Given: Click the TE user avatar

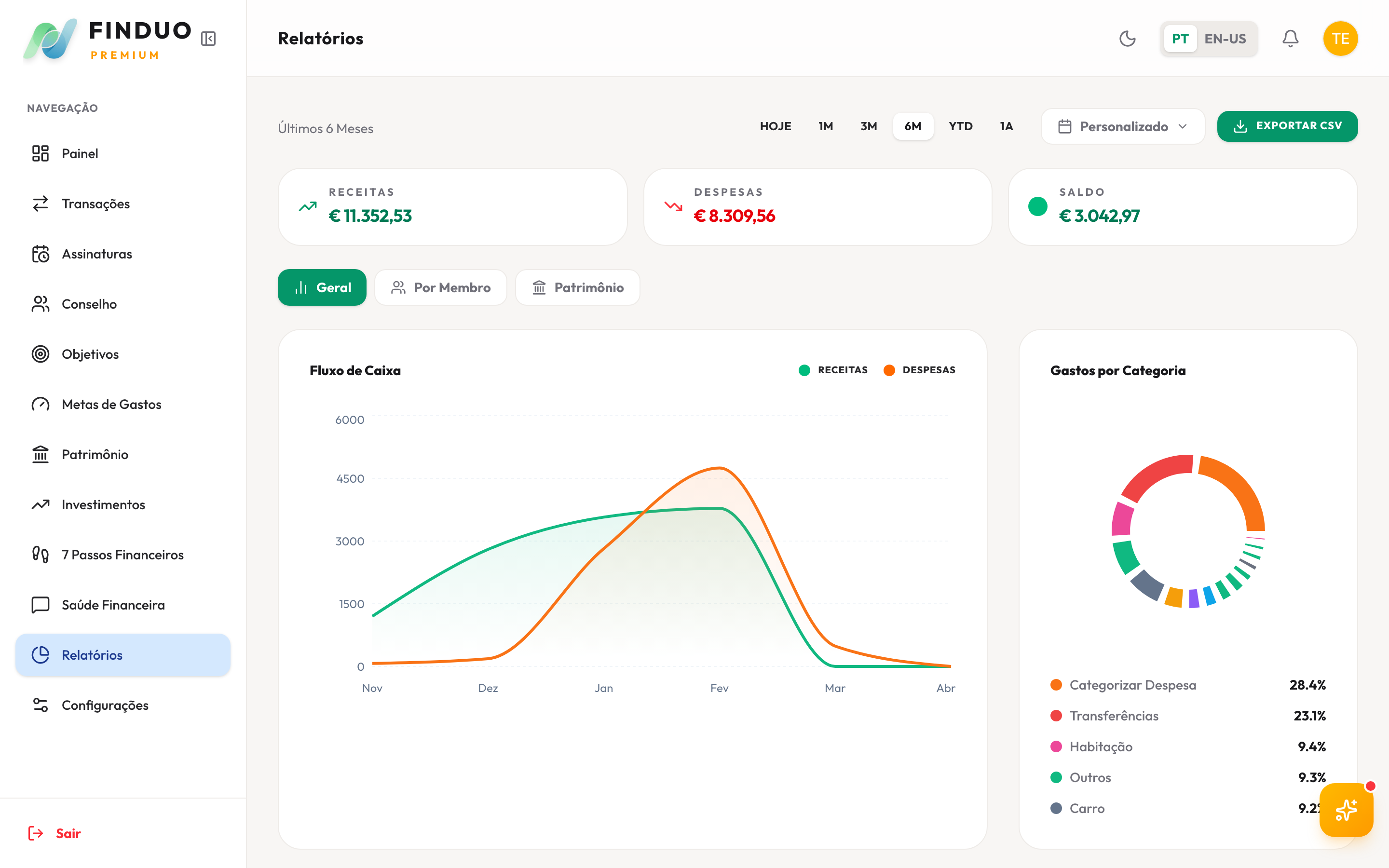Looking at the screenshot, I should [x=1340, y=39].
